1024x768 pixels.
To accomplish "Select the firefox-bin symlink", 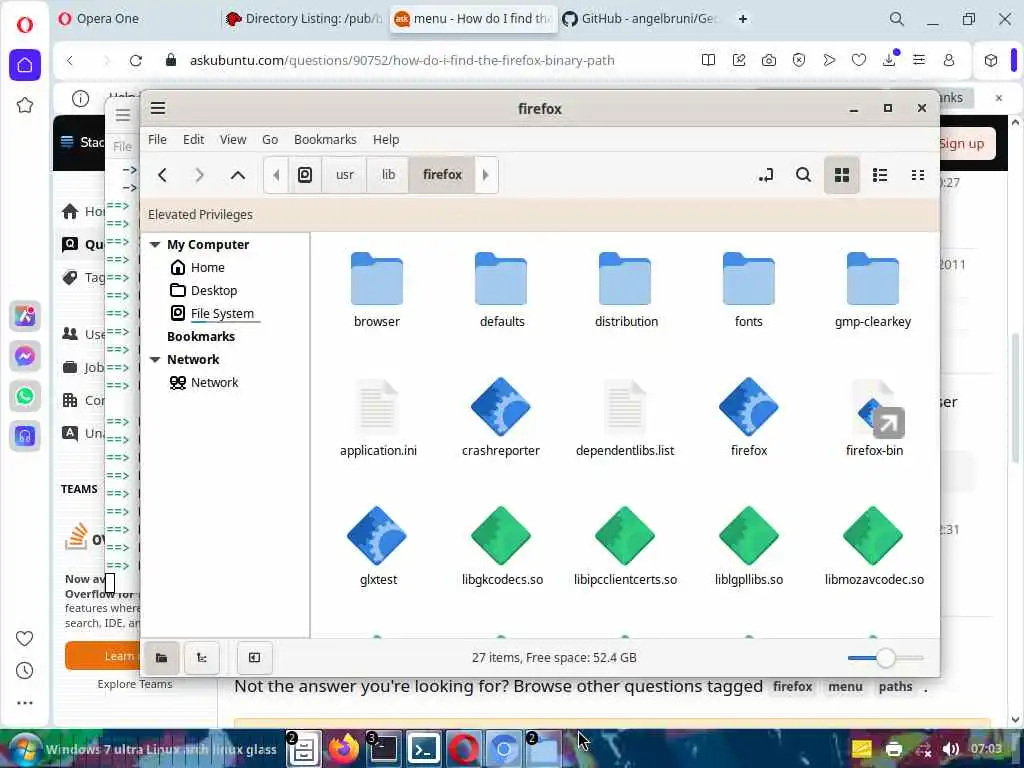I will click(874, 418).
